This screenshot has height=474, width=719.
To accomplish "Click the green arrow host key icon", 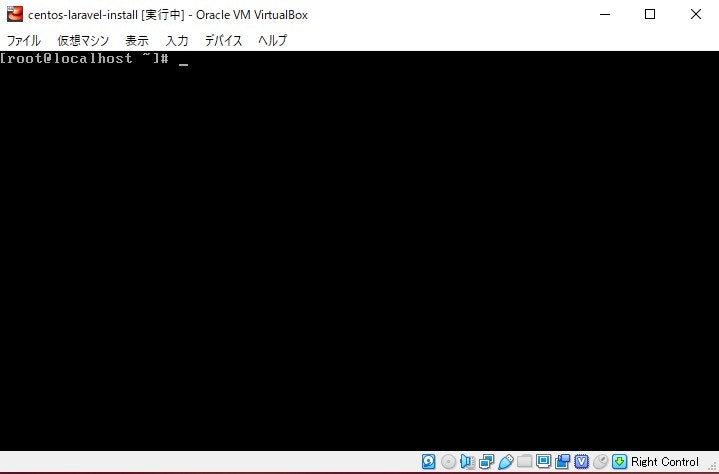I will pyautogui.click(x=619, y=461).
